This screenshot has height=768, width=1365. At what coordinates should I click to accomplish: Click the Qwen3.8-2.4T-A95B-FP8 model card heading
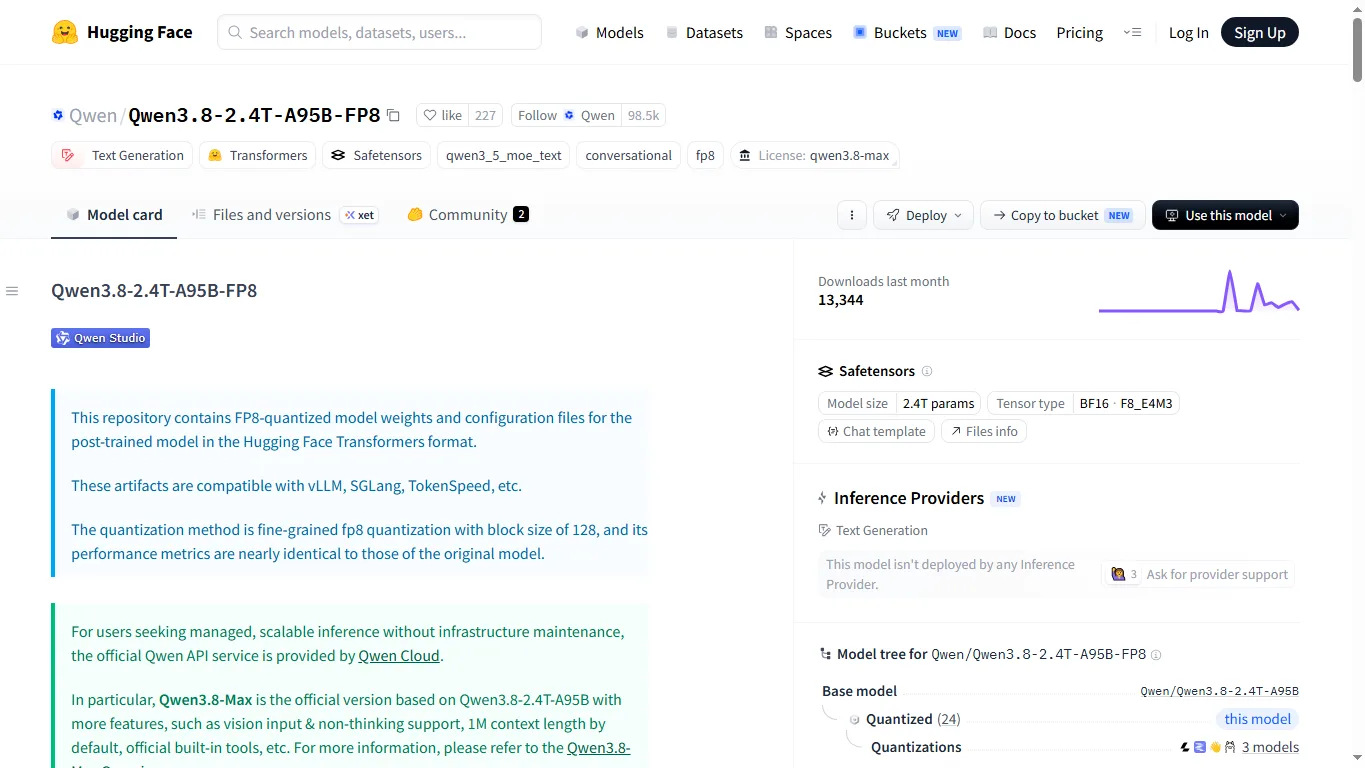coord(154,291)
